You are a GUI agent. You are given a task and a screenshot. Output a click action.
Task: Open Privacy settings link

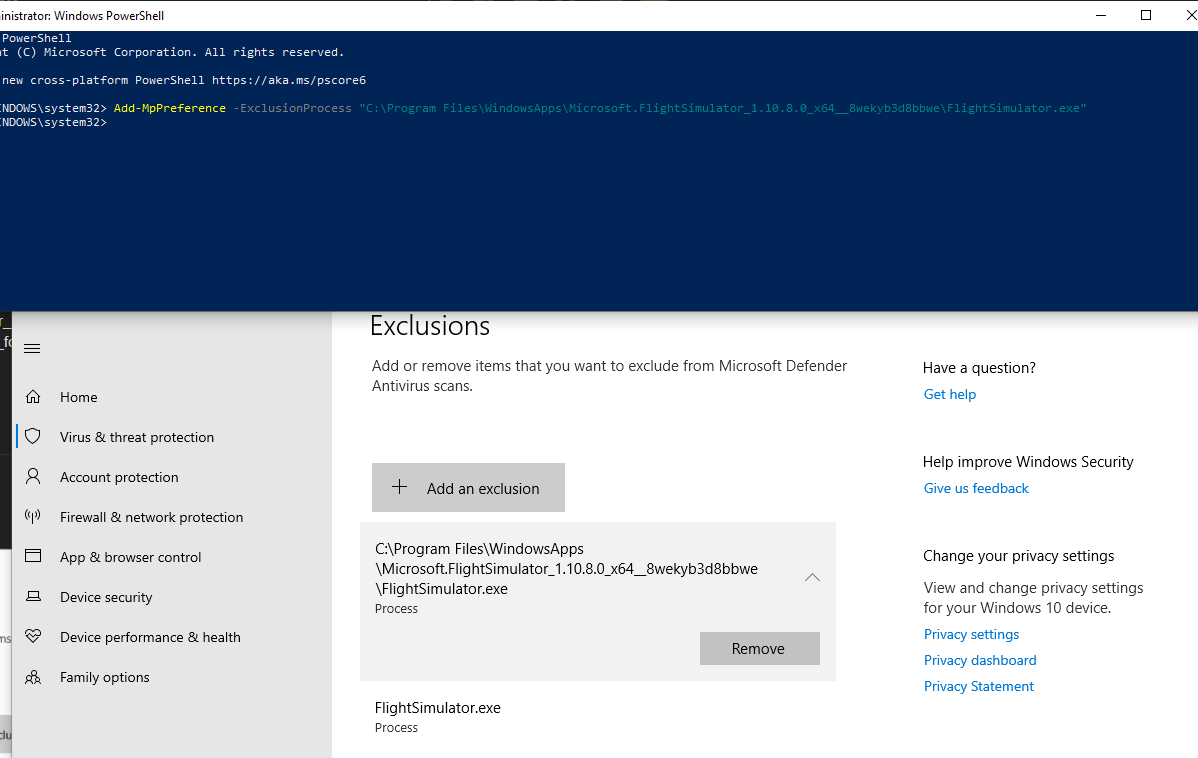click(x=971, y=634)
